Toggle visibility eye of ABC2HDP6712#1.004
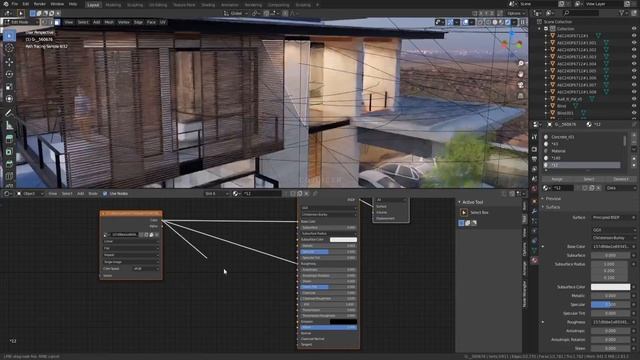 pyautogui.click(x=634, y=64)
